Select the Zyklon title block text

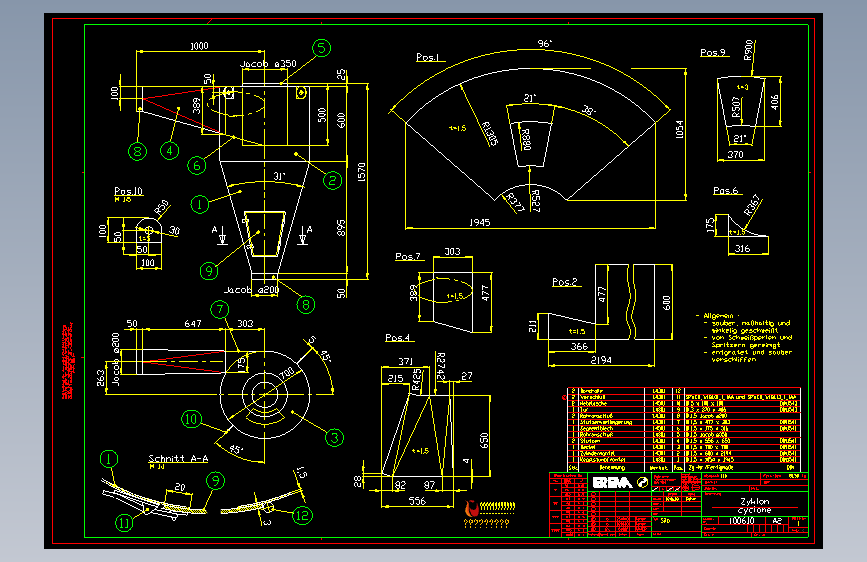point(755,501)
